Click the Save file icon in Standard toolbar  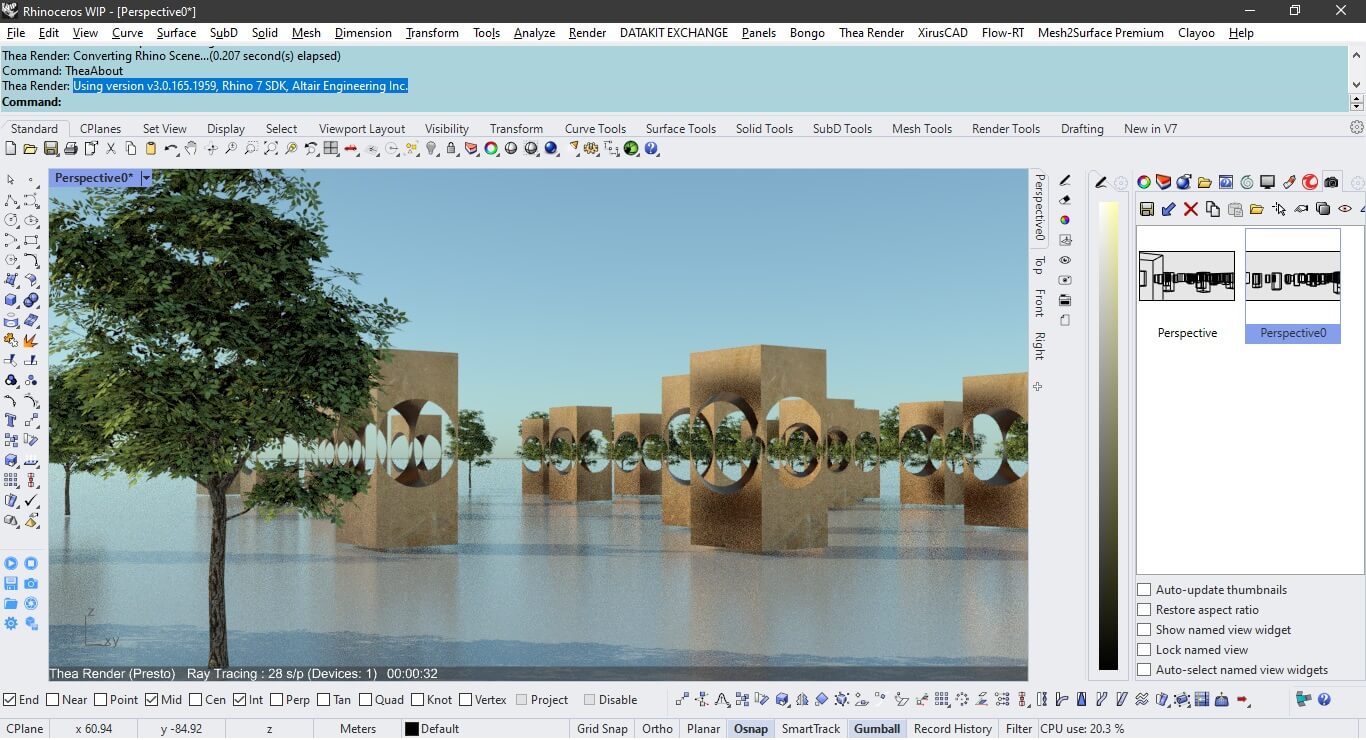pos(50,149)
